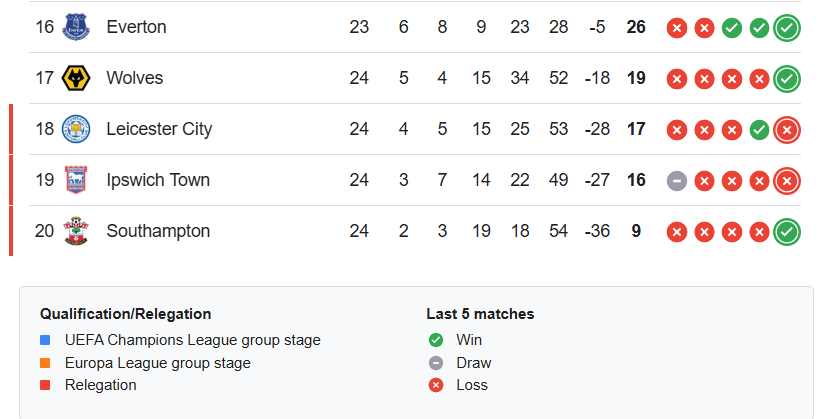
Task: Click the Wolves club crest
Action: 75,78
